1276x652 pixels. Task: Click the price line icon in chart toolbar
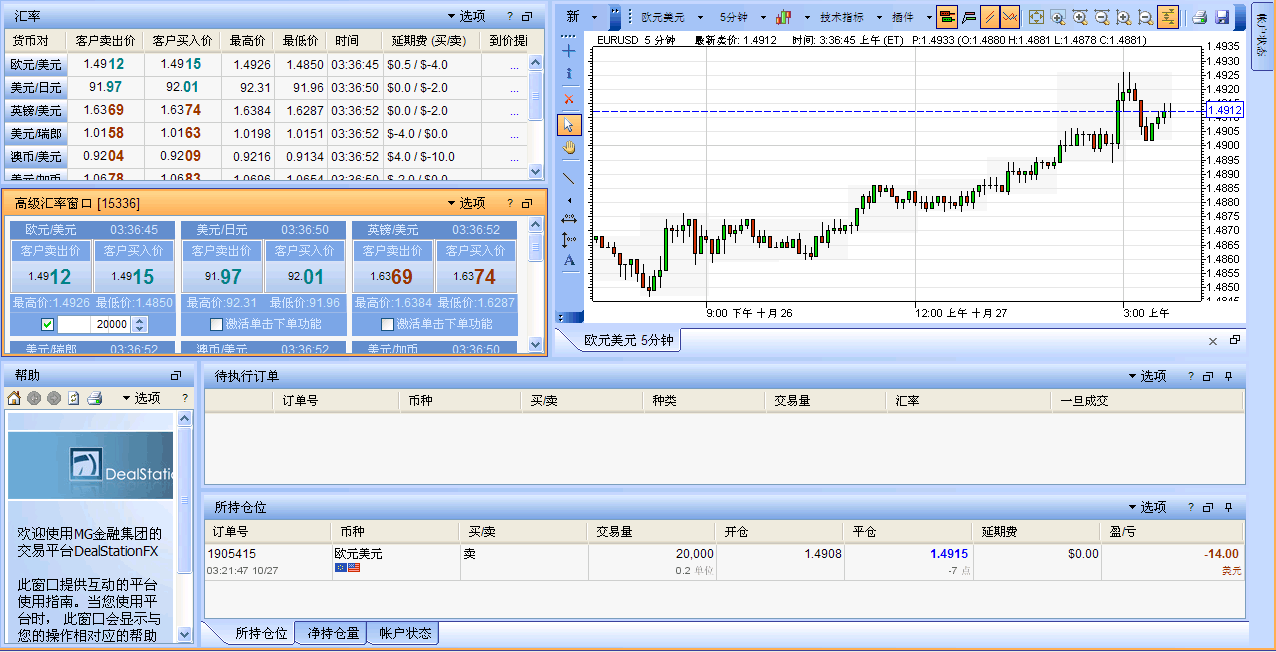tap(969, 17)
